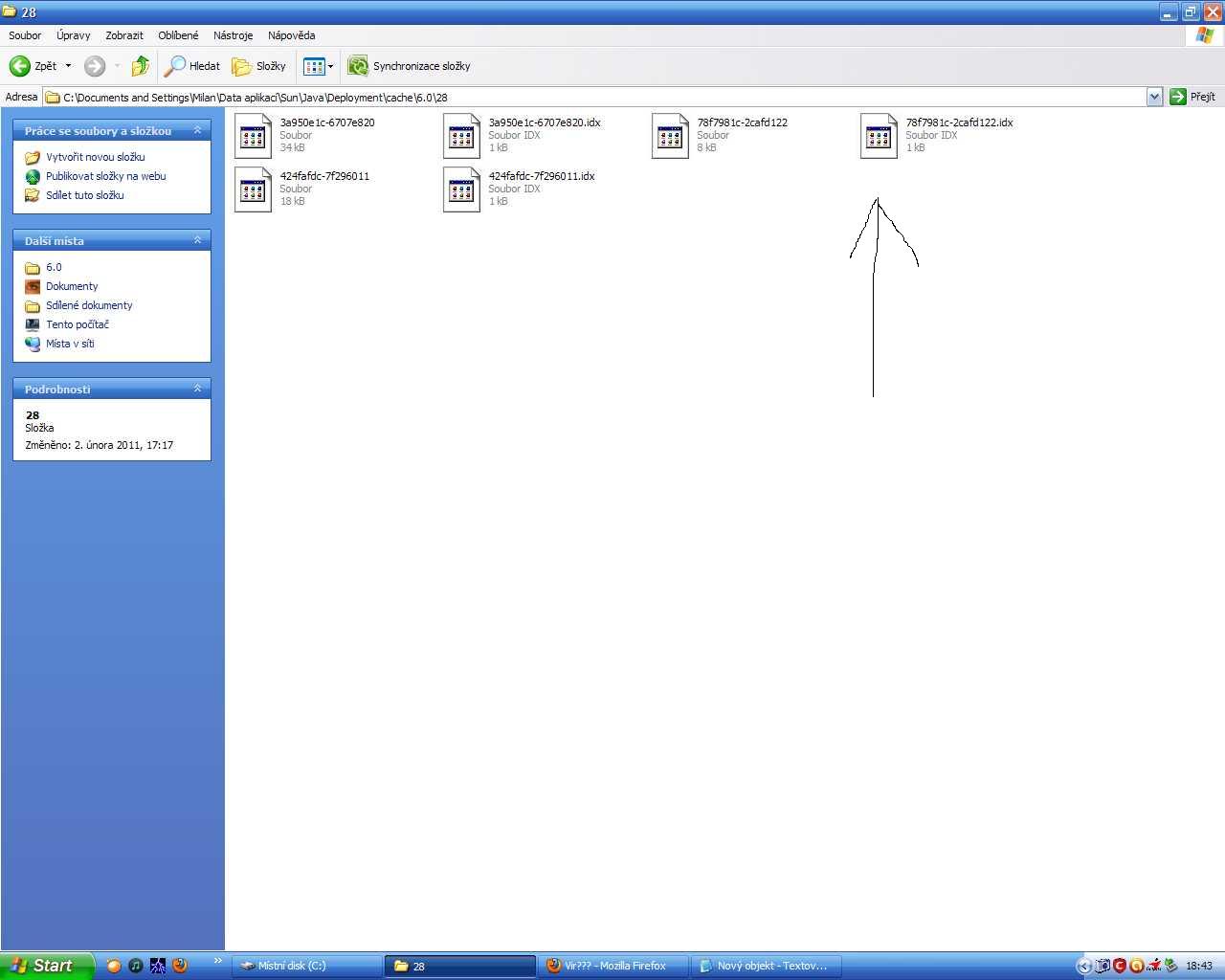Open Hledat search tool

(x=192, y=66)
